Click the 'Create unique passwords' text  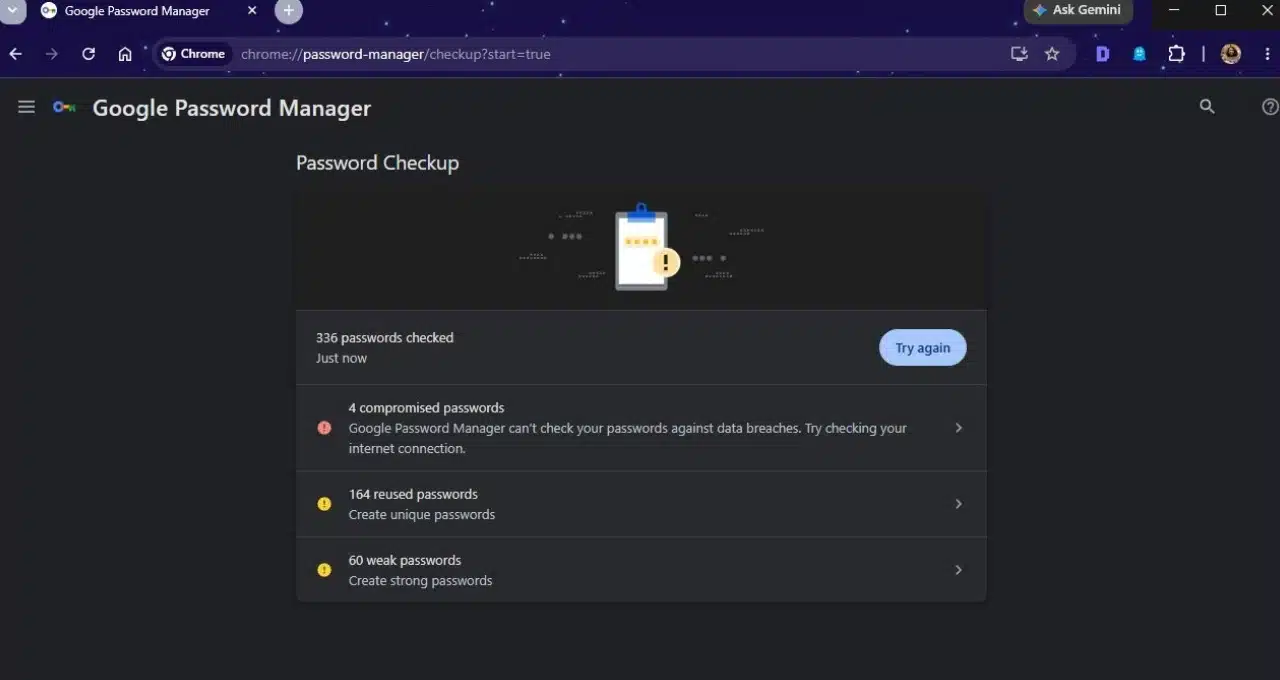422,515
